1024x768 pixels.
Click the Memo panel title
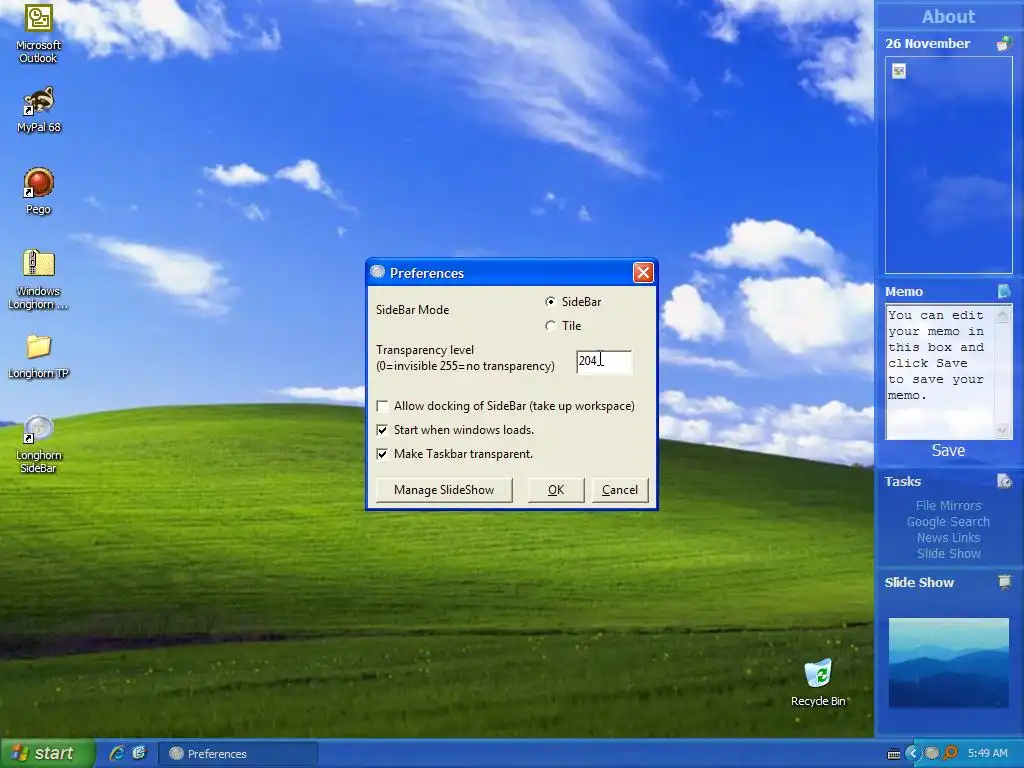pos(904,292)
